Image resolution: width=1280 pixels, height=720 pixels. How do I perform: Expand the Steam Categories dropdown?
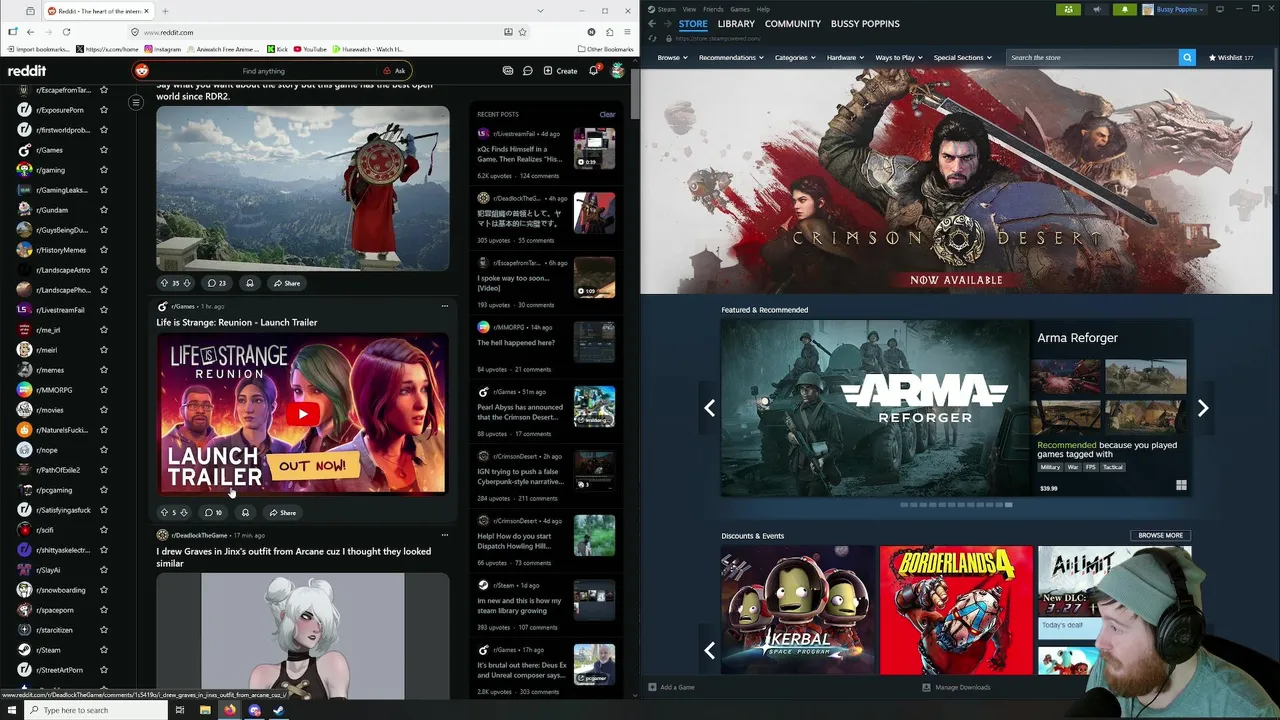pyautogui.click(x=795, y=57)
